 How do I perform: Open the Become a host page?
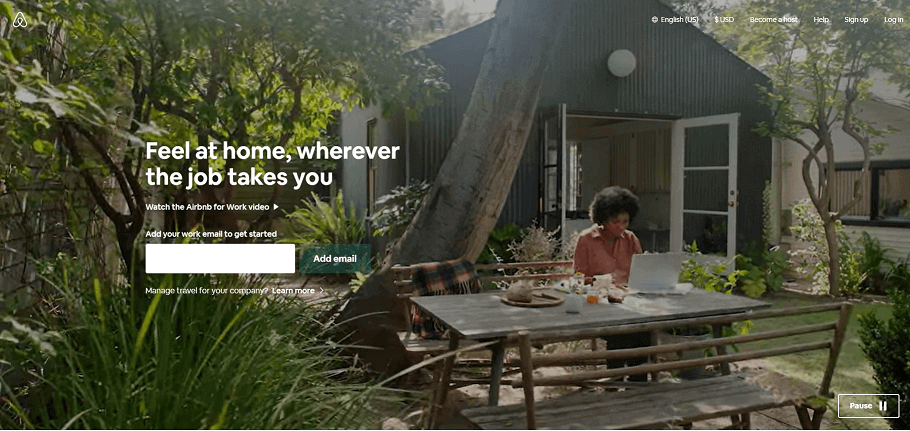773,20
